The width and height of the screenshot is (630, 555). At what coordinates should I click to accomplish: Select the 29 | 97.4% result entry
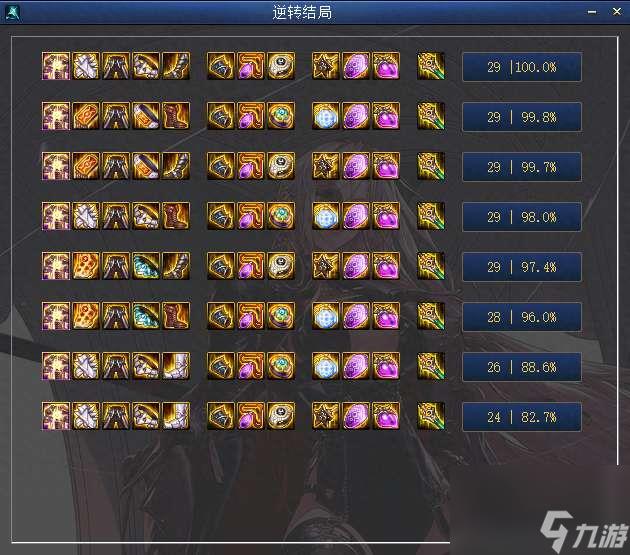point(522,267)
